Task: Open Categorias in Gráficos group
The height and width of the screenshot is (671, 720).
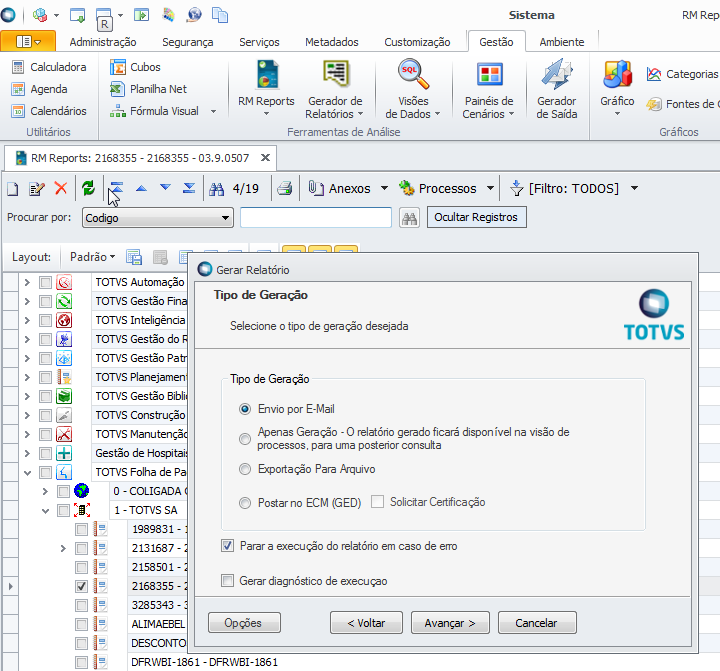Action: click(682, 74)
